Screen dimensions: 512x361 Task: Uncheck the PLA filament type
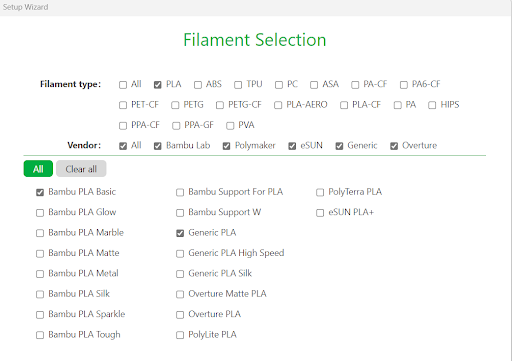coord(157,85)
